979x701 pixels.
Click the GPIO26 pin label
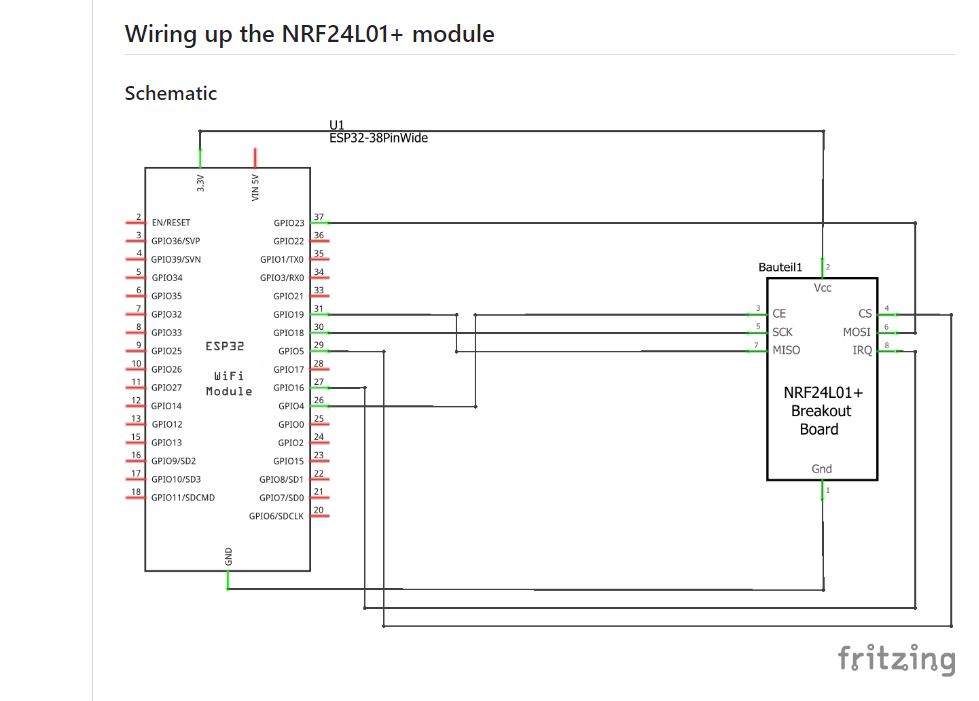click(166, 370)
